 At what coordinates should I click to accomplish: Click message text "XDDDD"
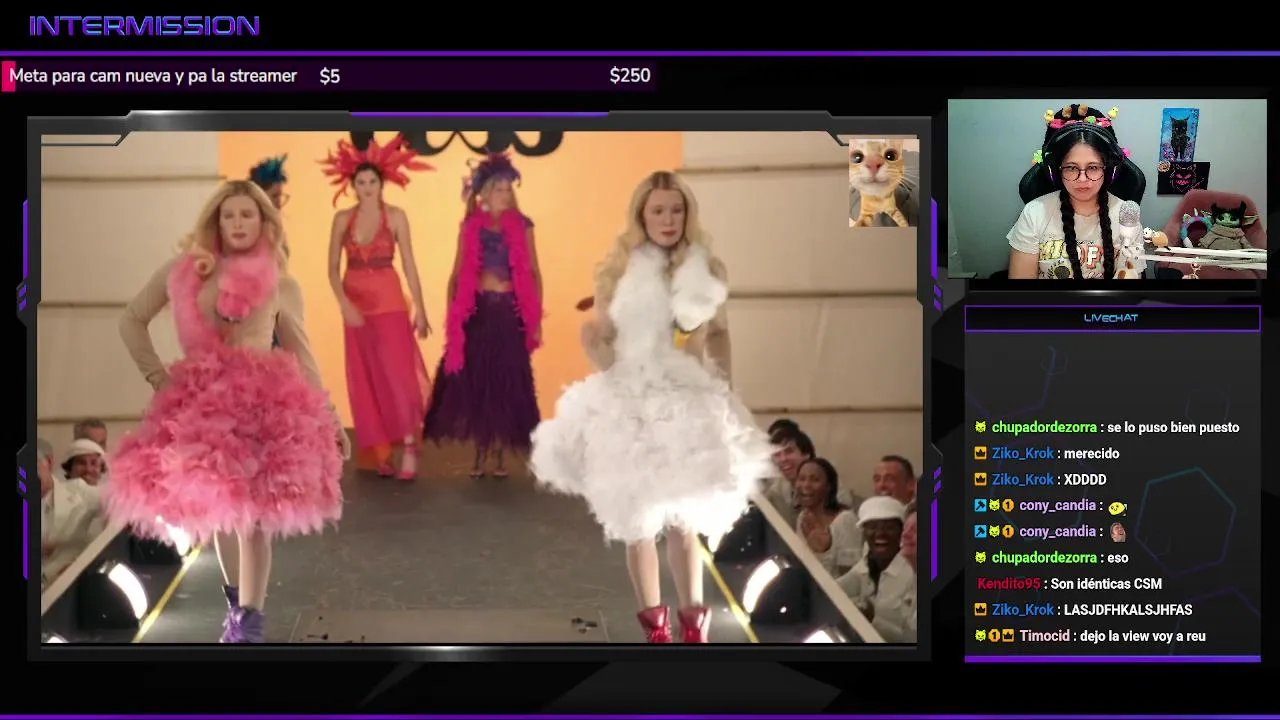point(1085,480)
